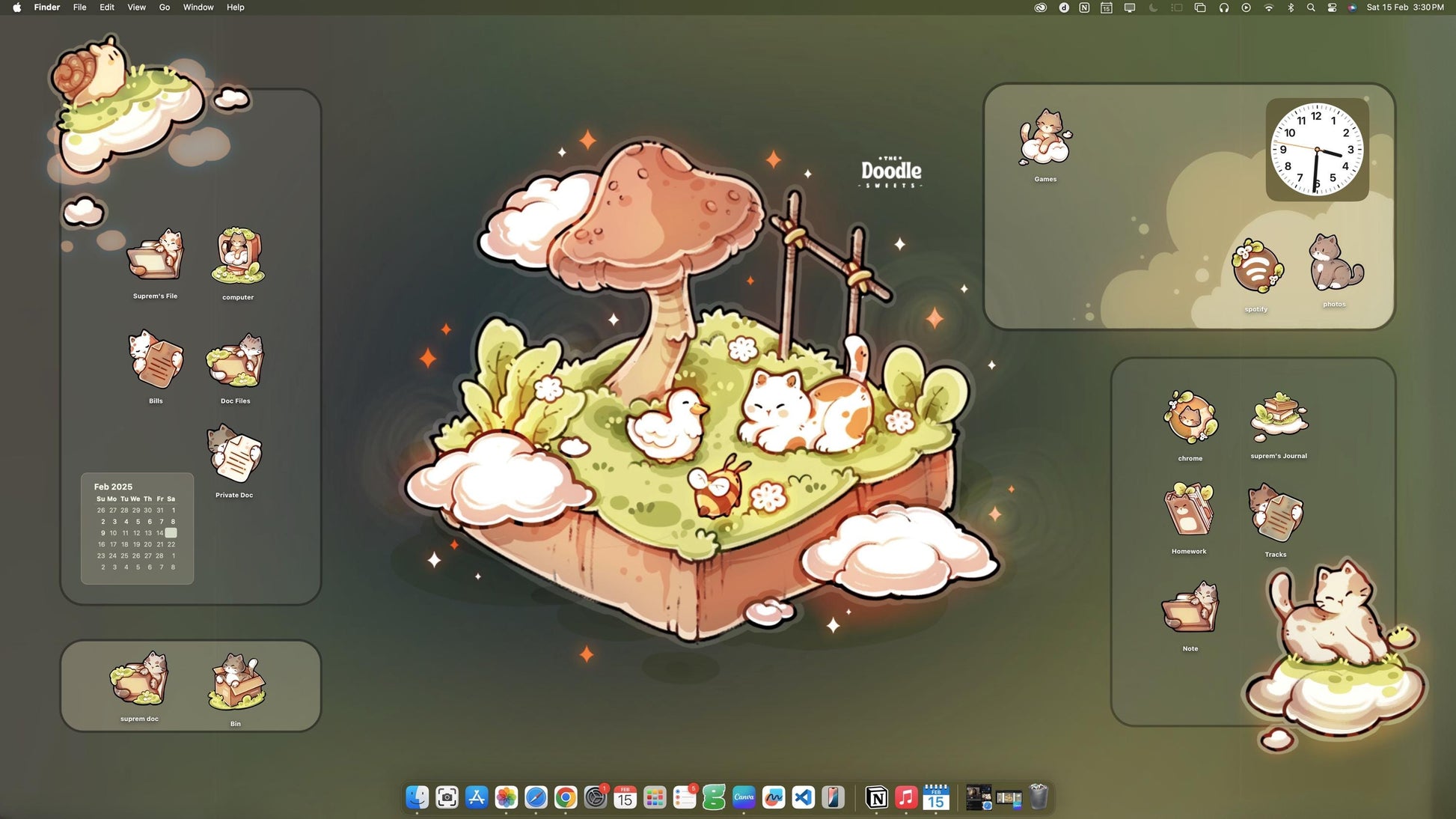Open the Bluetooth menu bar icon
The image size is (1456, 819).
click(x=1290, y=7)
